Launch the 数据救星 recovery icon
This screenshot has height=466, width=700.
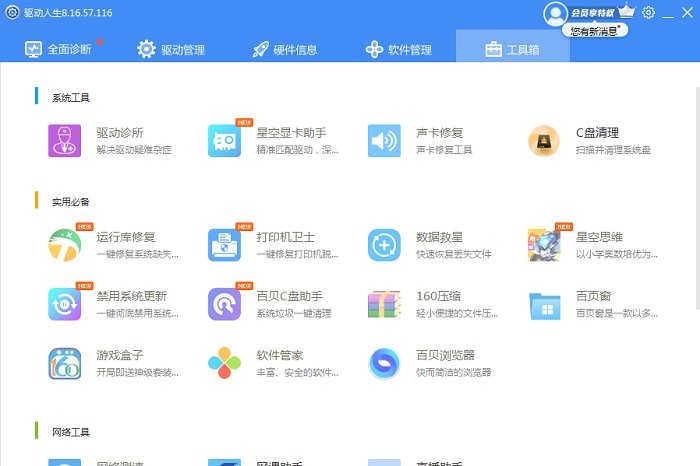(384, 245)
